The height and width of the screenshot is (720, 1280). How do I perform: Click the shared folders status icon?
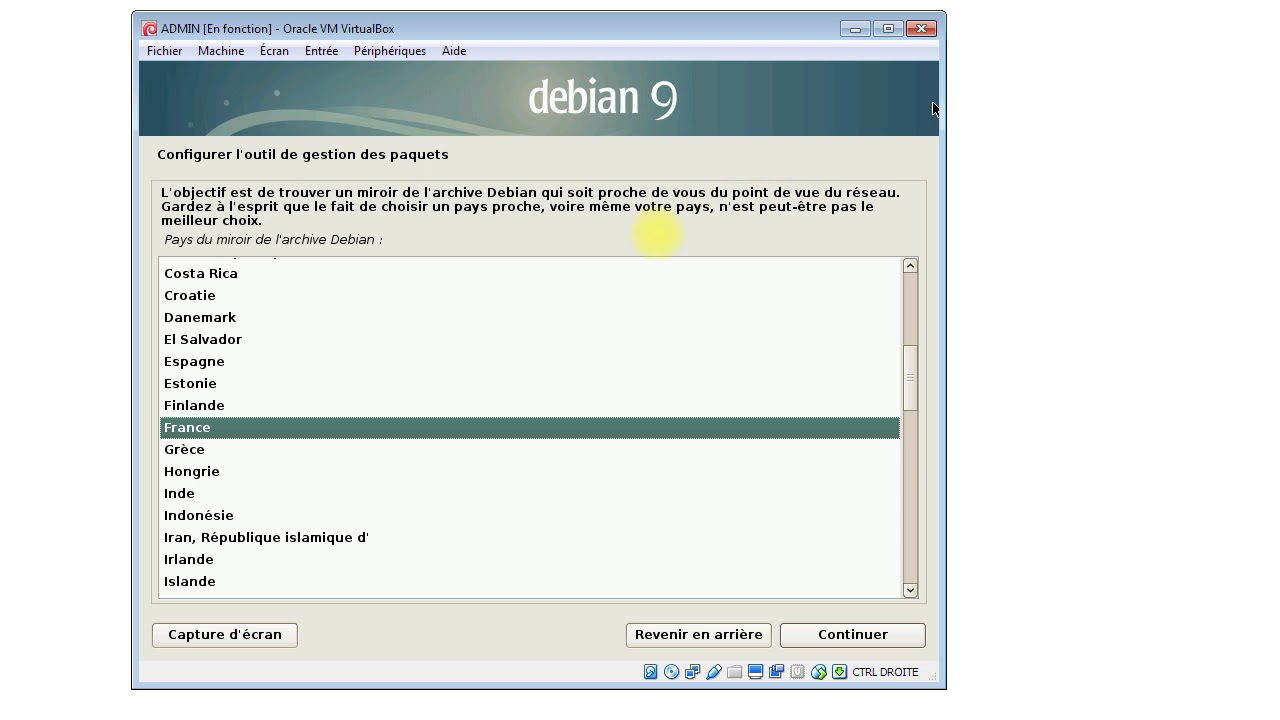(735, 672)
